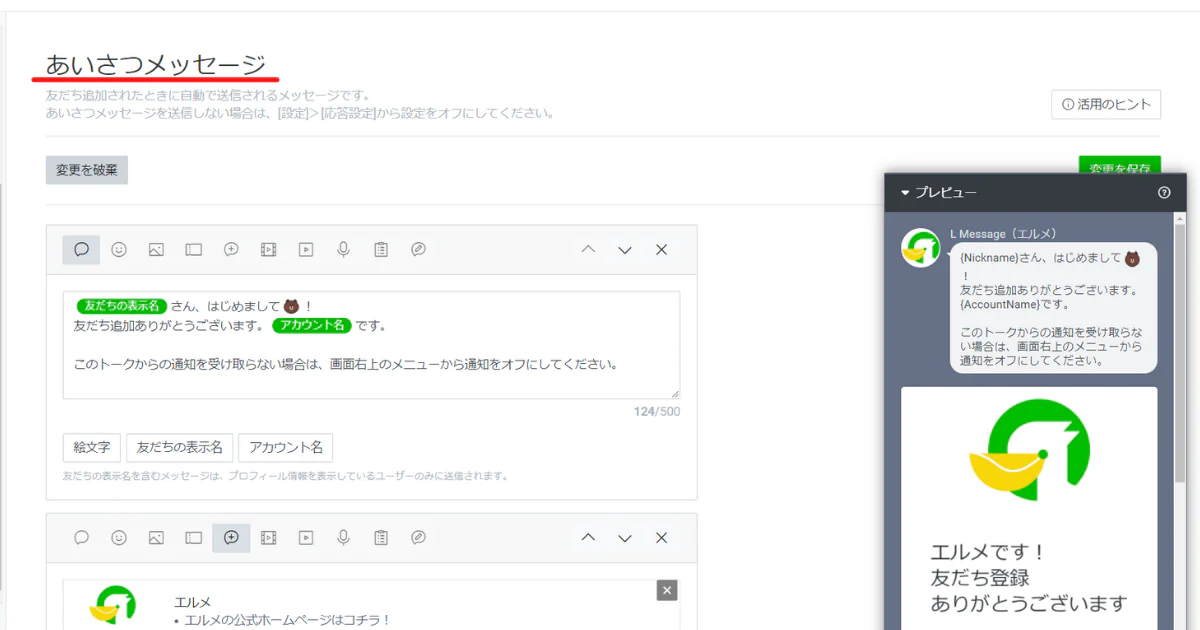Select video play icon in second message toolbar
Screen dimensions: 1200x630
coord(306,538)
